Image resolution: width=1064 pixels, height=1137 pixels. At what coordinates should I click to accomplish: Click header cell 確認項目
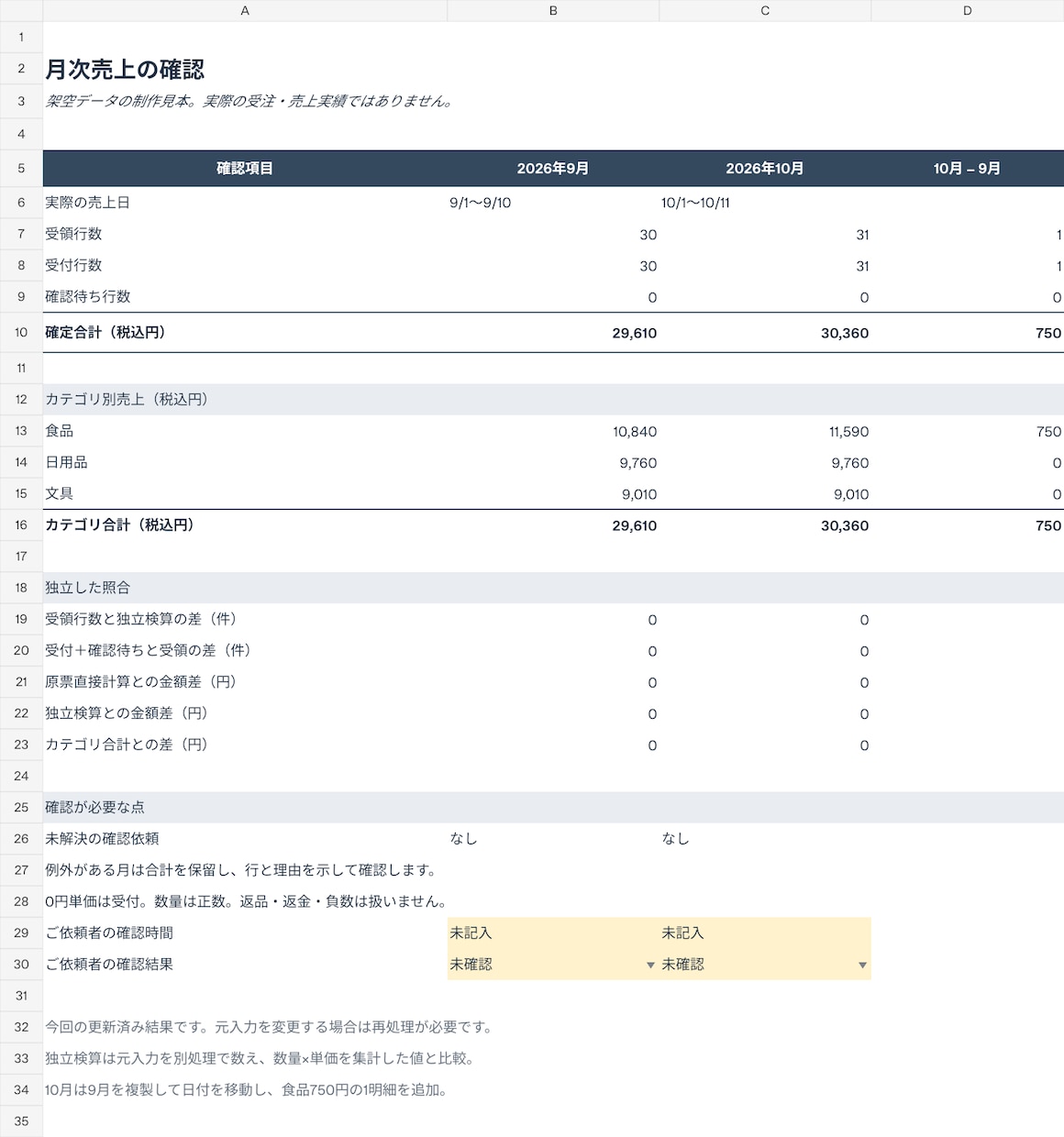pos(245,168)
